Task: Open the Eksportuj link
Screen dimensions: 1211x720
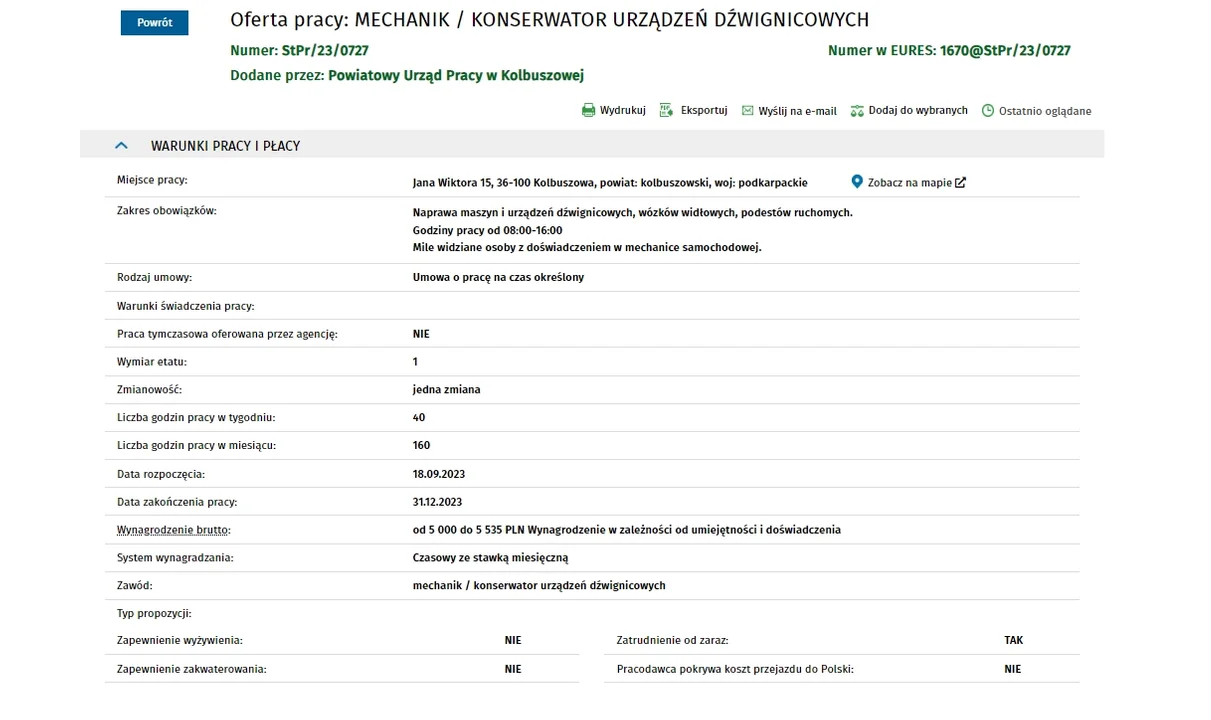Action: [704, 110]
